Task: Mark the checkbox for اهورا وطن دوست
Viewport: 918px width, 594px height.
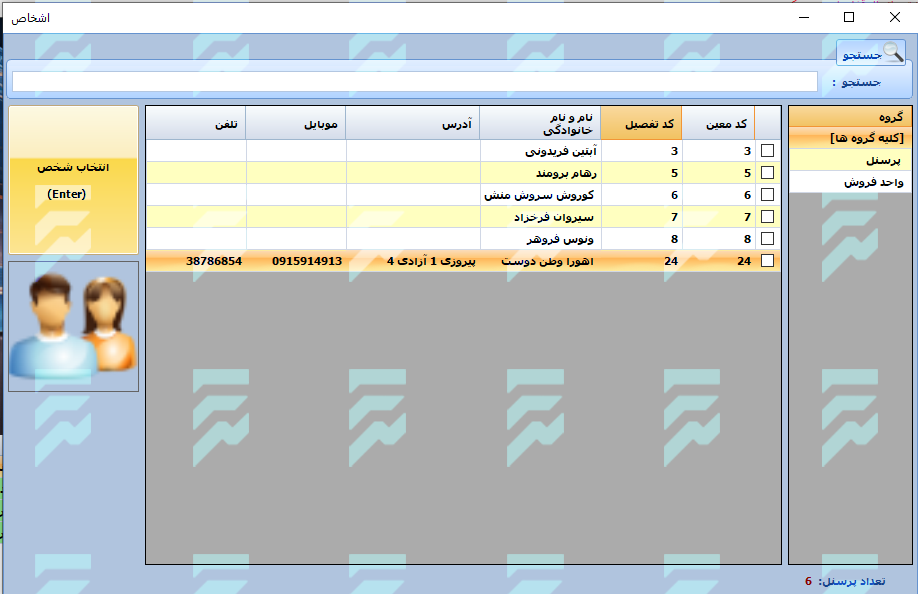Action: click(x=767, y=261)
